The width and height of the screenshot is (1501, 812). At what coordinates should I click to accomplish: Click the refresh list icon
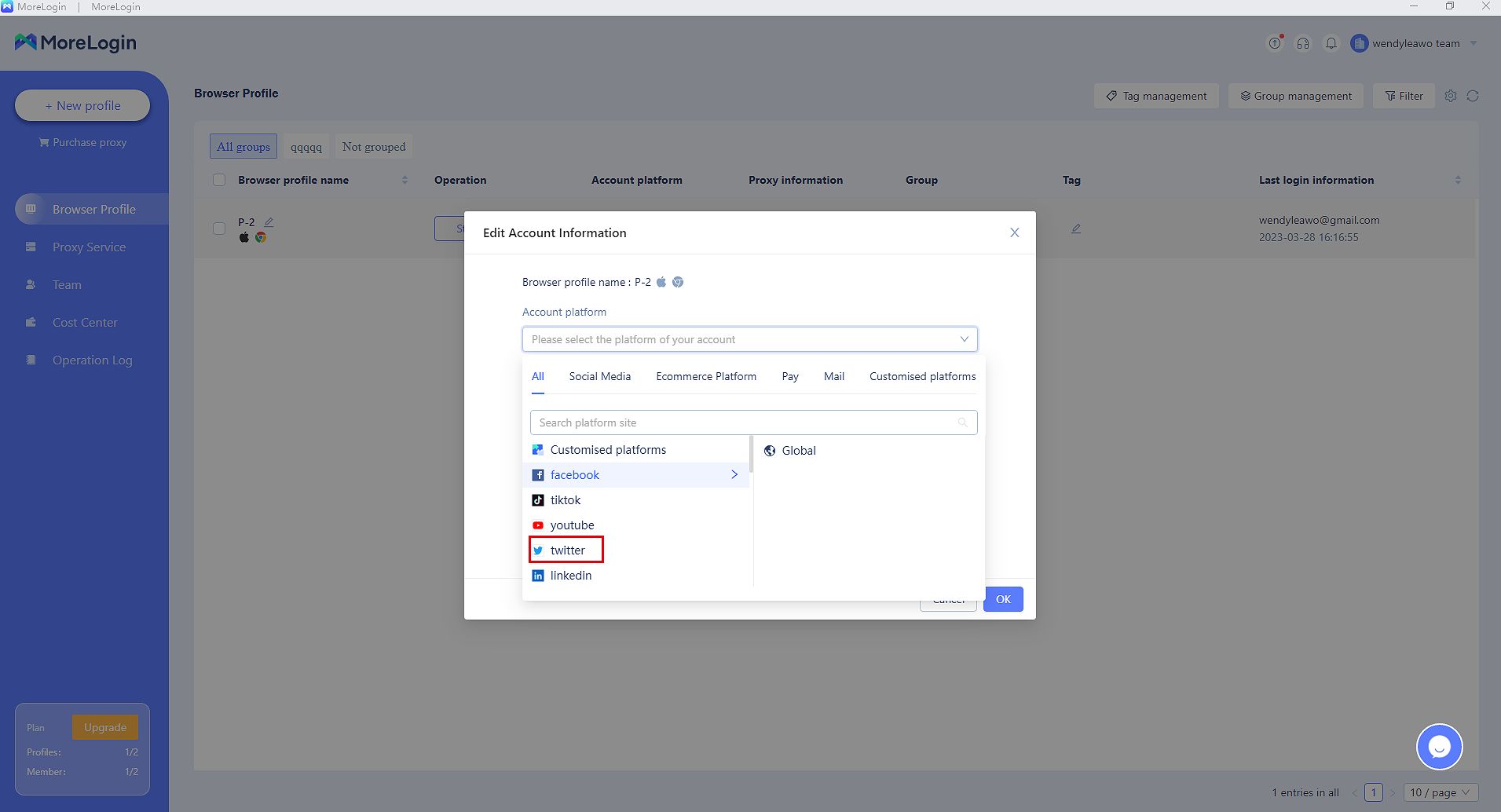pyautogui.click(x=1473, y=96)
